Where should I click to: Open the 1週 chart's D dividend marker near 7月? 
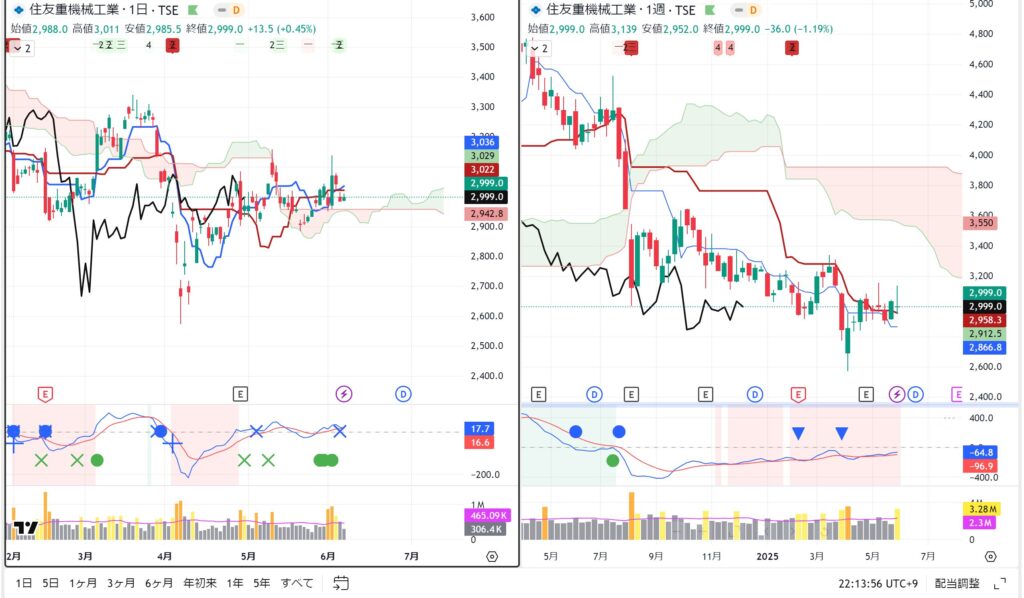pyautogui.click(x=594, y=394)
